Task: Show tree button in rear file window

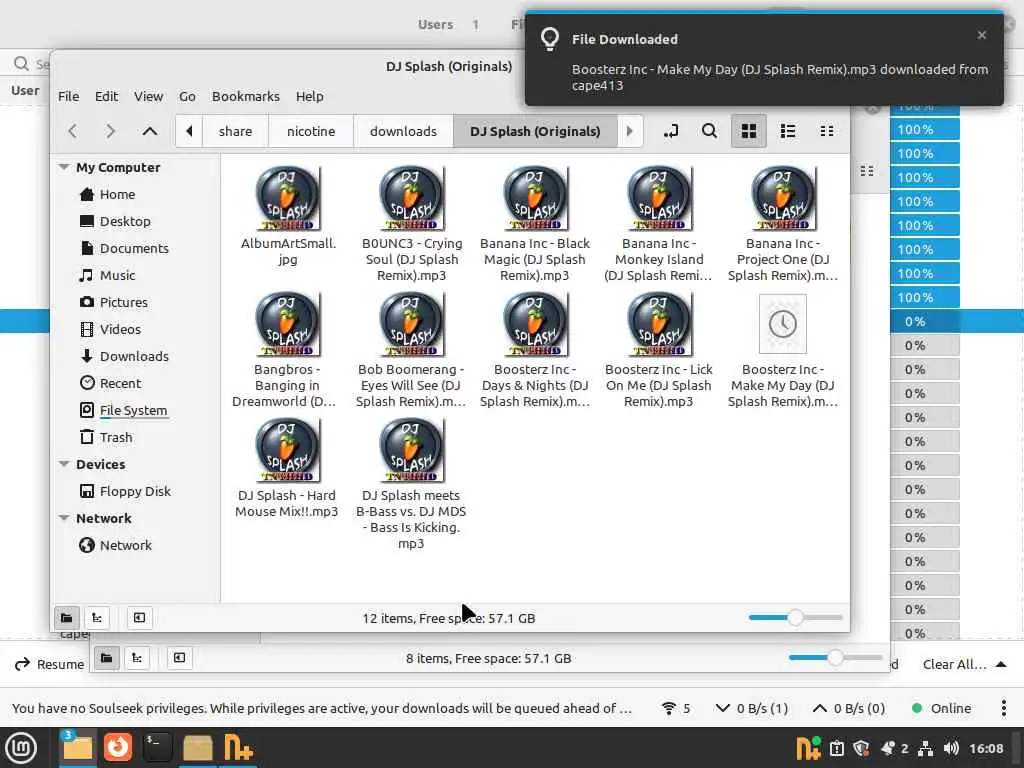Action: tap(136, 658)
